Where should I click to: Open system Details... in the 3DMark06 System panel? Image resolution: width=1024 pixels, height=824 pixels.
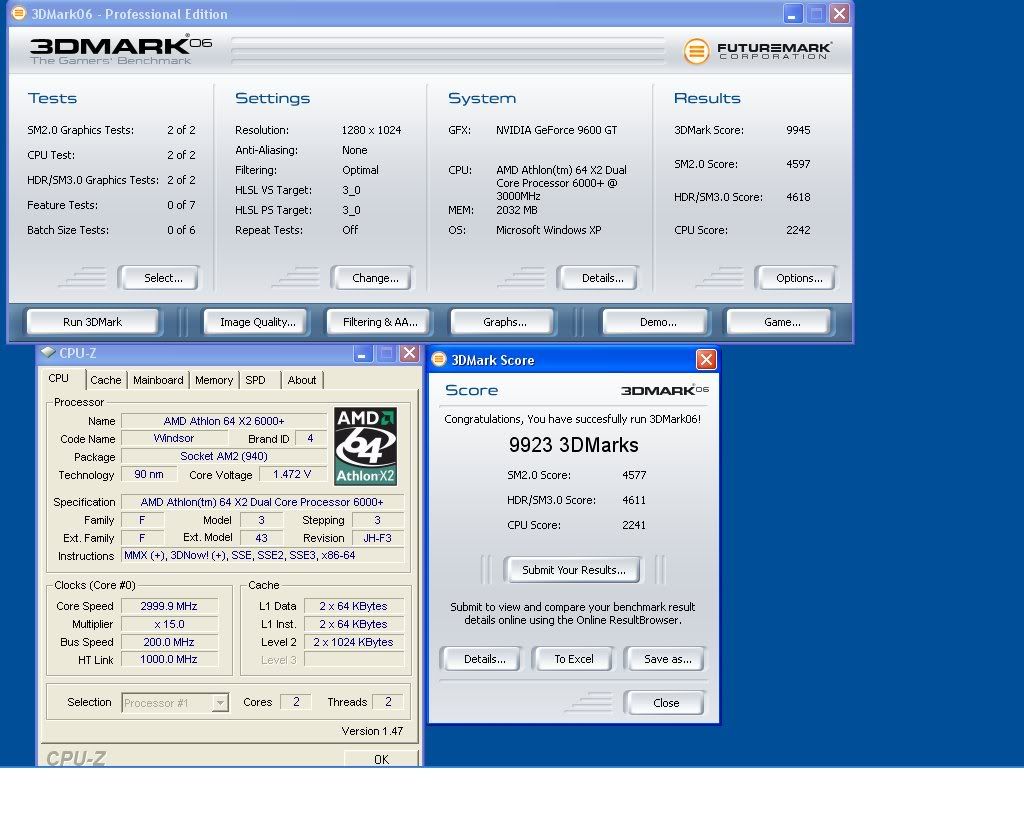point(598,278)
